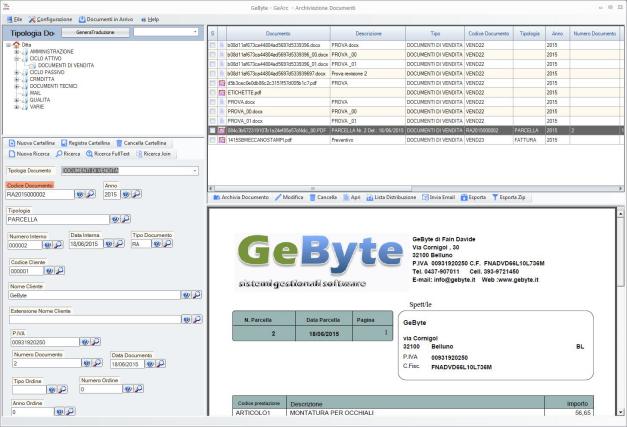This screenshot has width=627, height=427.
Task: Click the Registra Cartellina save icon
Action: (64, 143)
